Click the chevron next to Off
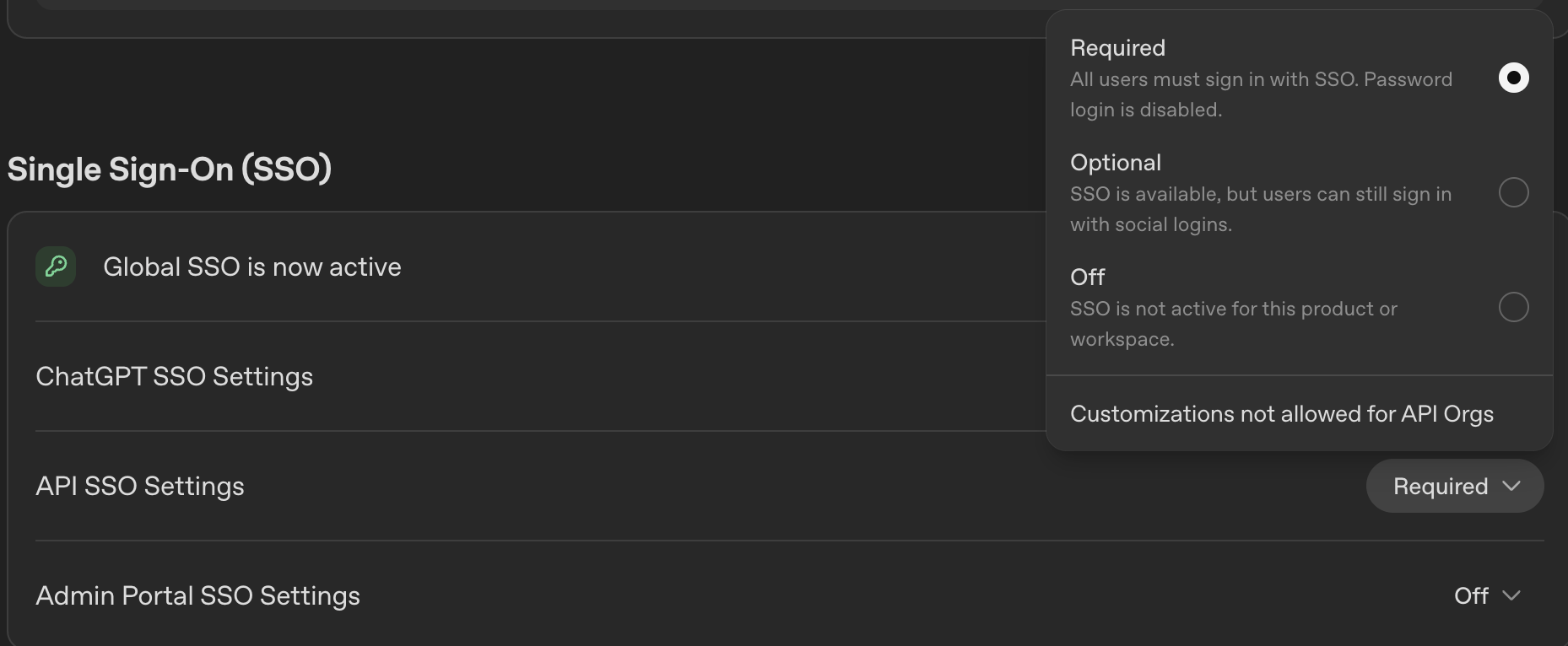Viewport: 1568px width, 646px height. (x=1513, y=597)
